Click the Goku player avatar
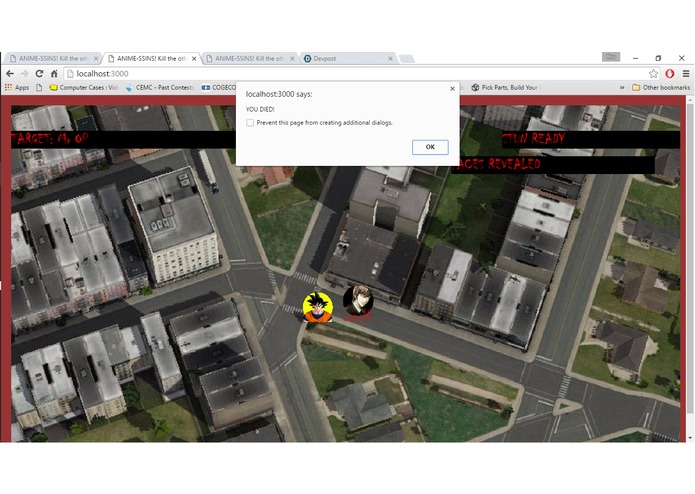Screen dimensions: 695x494 pos(318,307)
